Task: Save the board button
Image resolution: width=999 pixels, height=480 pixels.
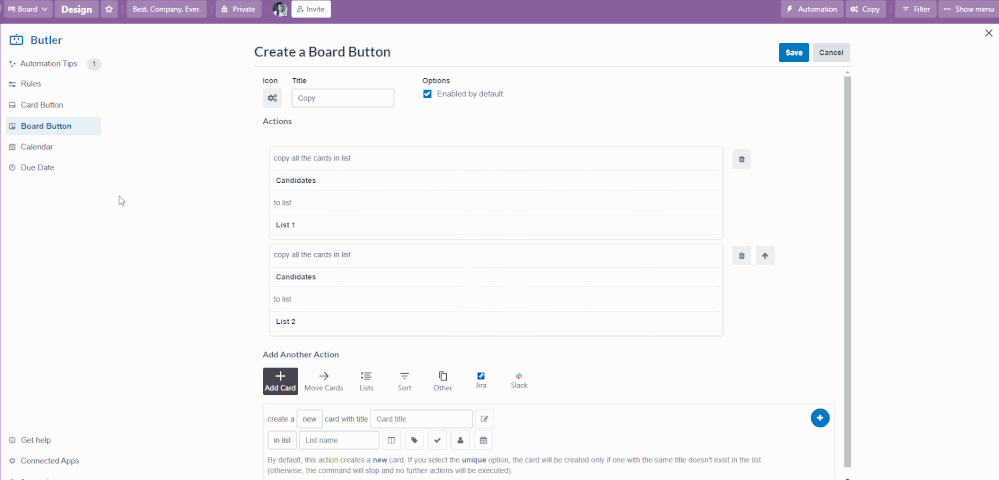Action: point(794,52)
